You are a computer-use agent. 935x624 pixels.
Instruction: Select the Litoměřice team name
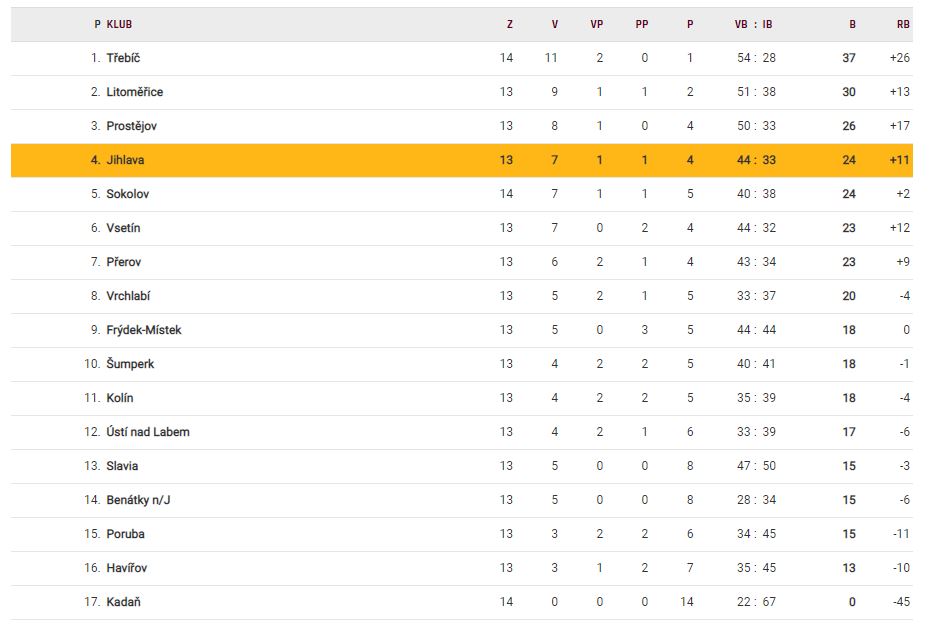pyautogui.click(x=134, y=92)
